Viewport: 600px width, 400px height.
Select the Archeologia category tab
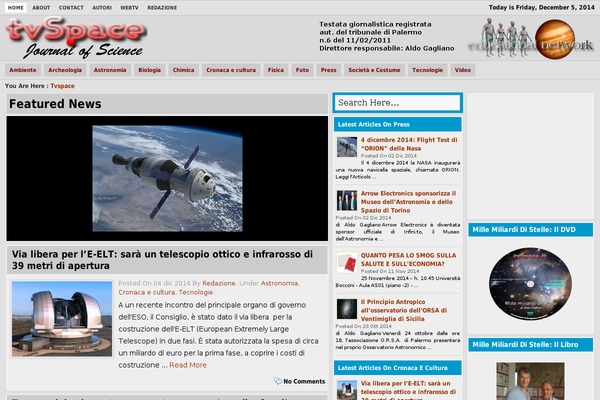[x=65, y=70]
